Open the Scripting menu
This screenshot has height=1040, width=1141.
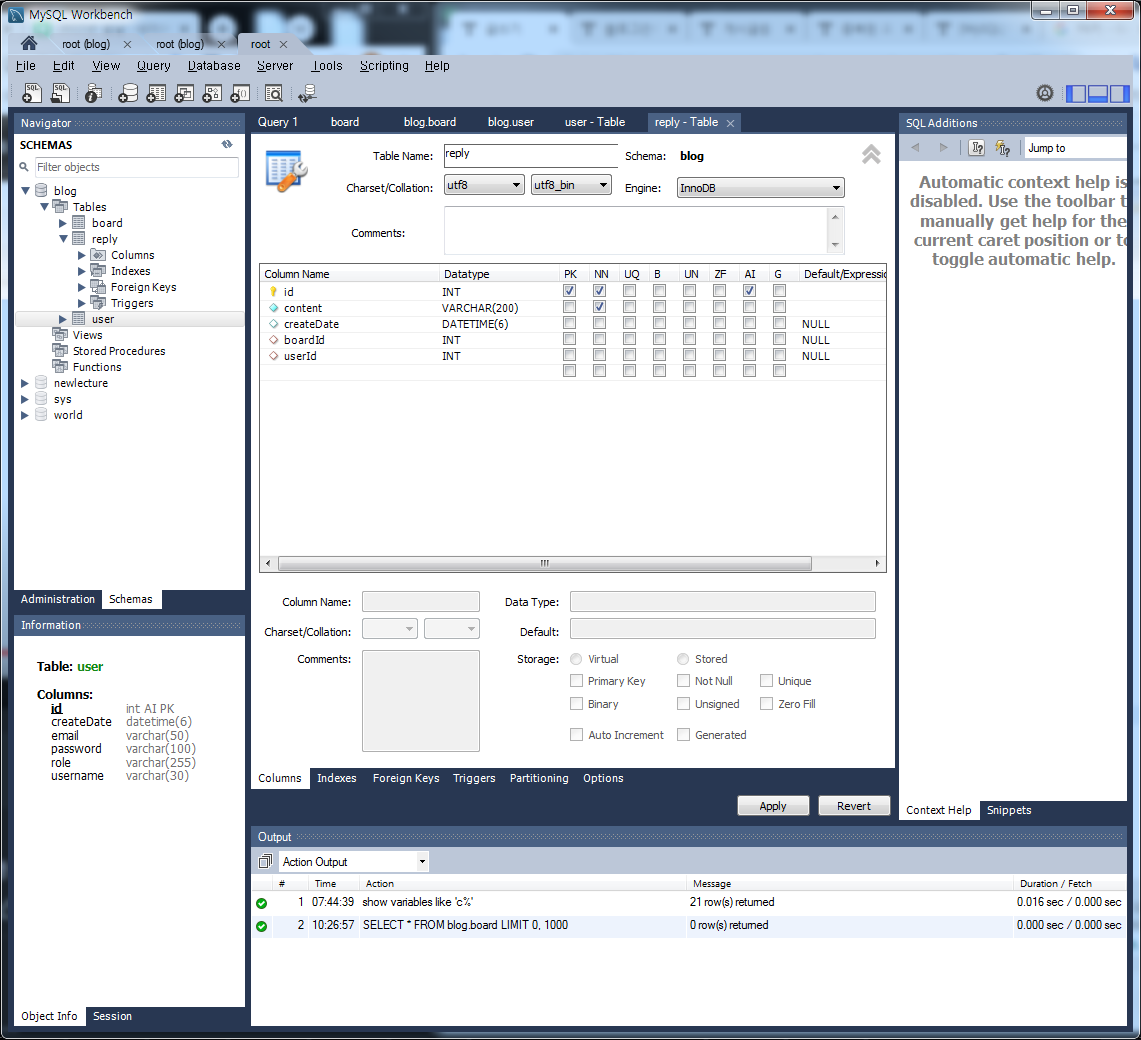pos(384,66)
